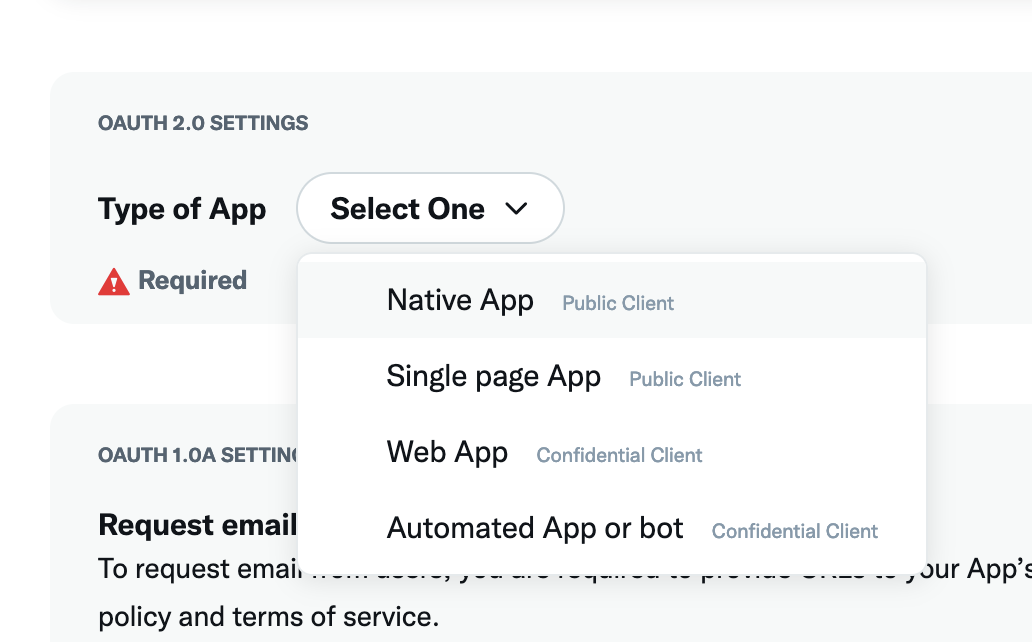The height and width of the screenshot is (642, 1032).
Task: Click the "Public Client" tag beside Native App
Action: (617, 303)
